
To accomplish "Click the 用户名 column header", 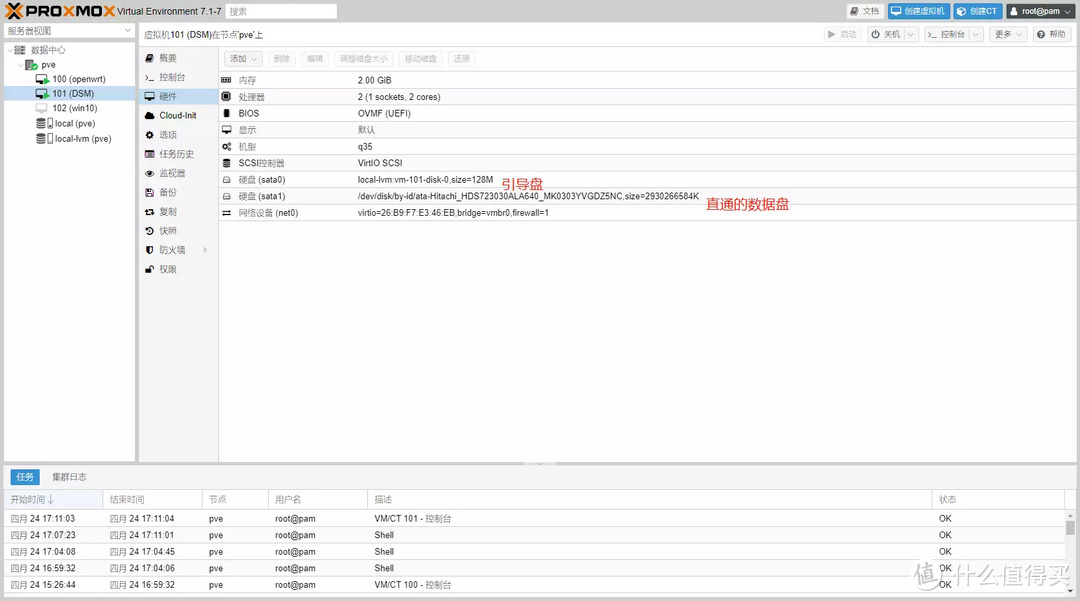I will (318, 499).
